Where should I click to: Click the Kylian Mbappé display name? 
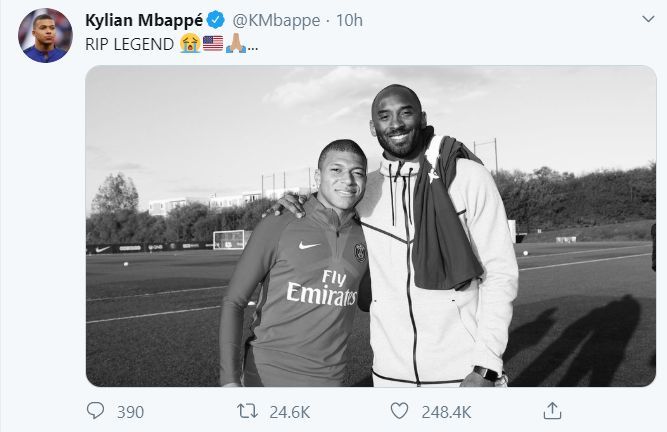(x=143, y=22)
